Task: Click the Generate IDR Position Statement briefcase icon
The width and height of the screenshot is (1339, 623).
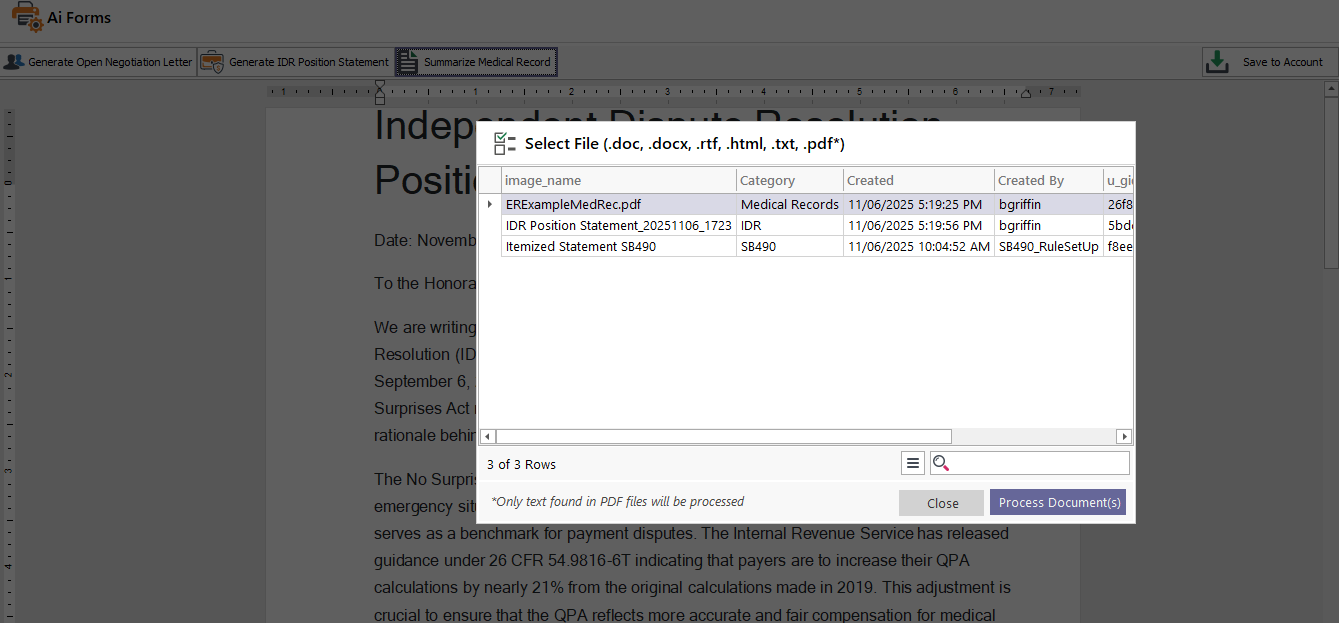Action: tap(212, 62)
